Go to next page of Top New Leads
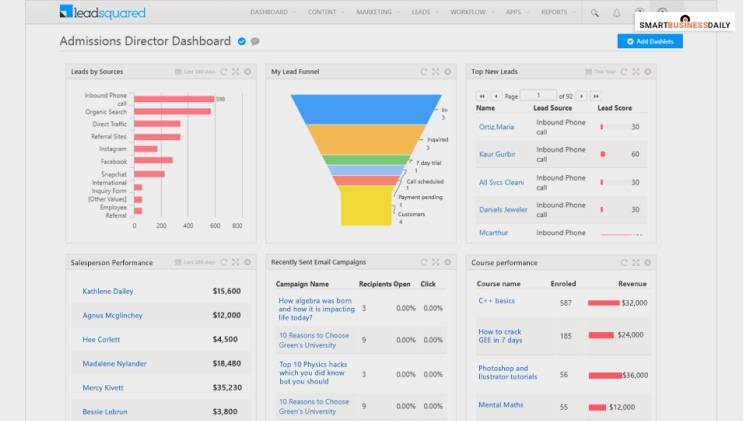 point(582,96)
